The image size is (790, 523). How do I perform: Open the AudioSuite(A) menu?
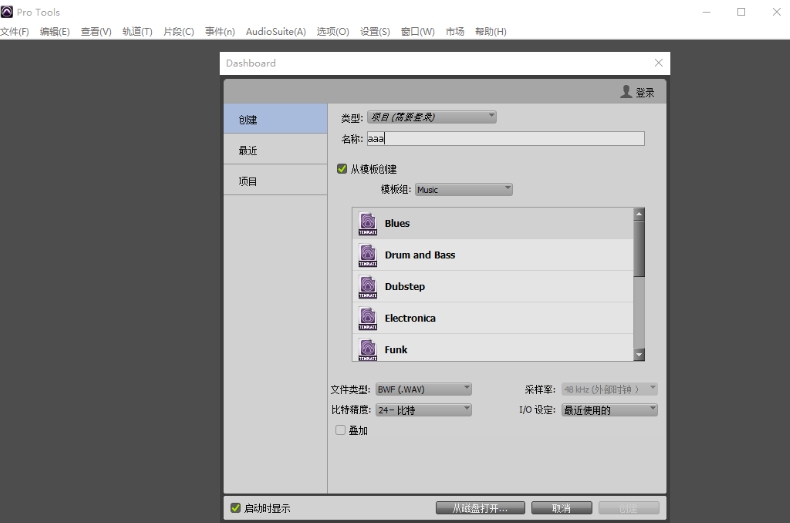pos(276,32)
